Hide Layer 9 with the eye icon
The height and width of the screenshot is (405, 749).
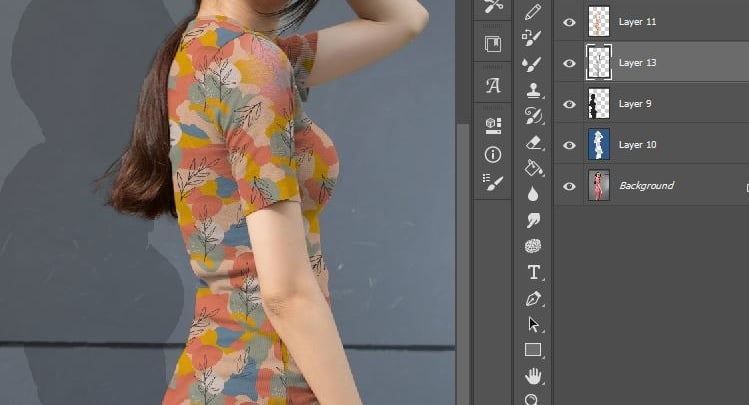tap(569, 104)
